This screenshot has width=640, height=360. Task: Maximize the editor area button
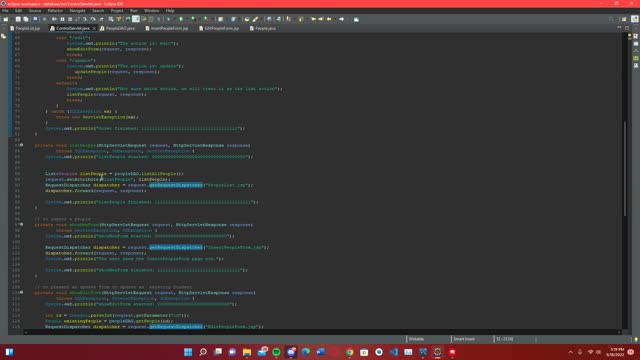627,28
